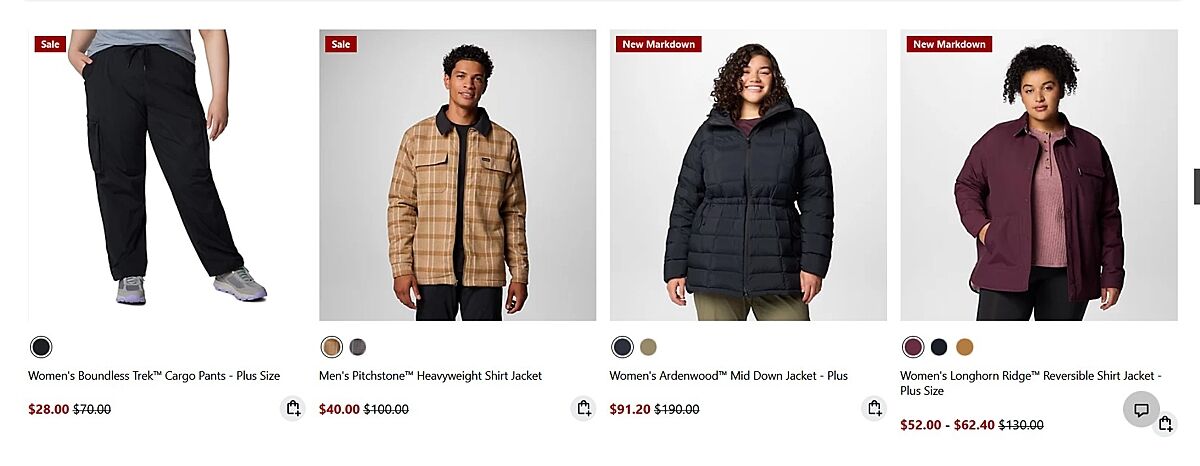Choose navy swatch for Longhorn Ridge Shirt Jacket
Screen dimensions: 1200x466
939,347
